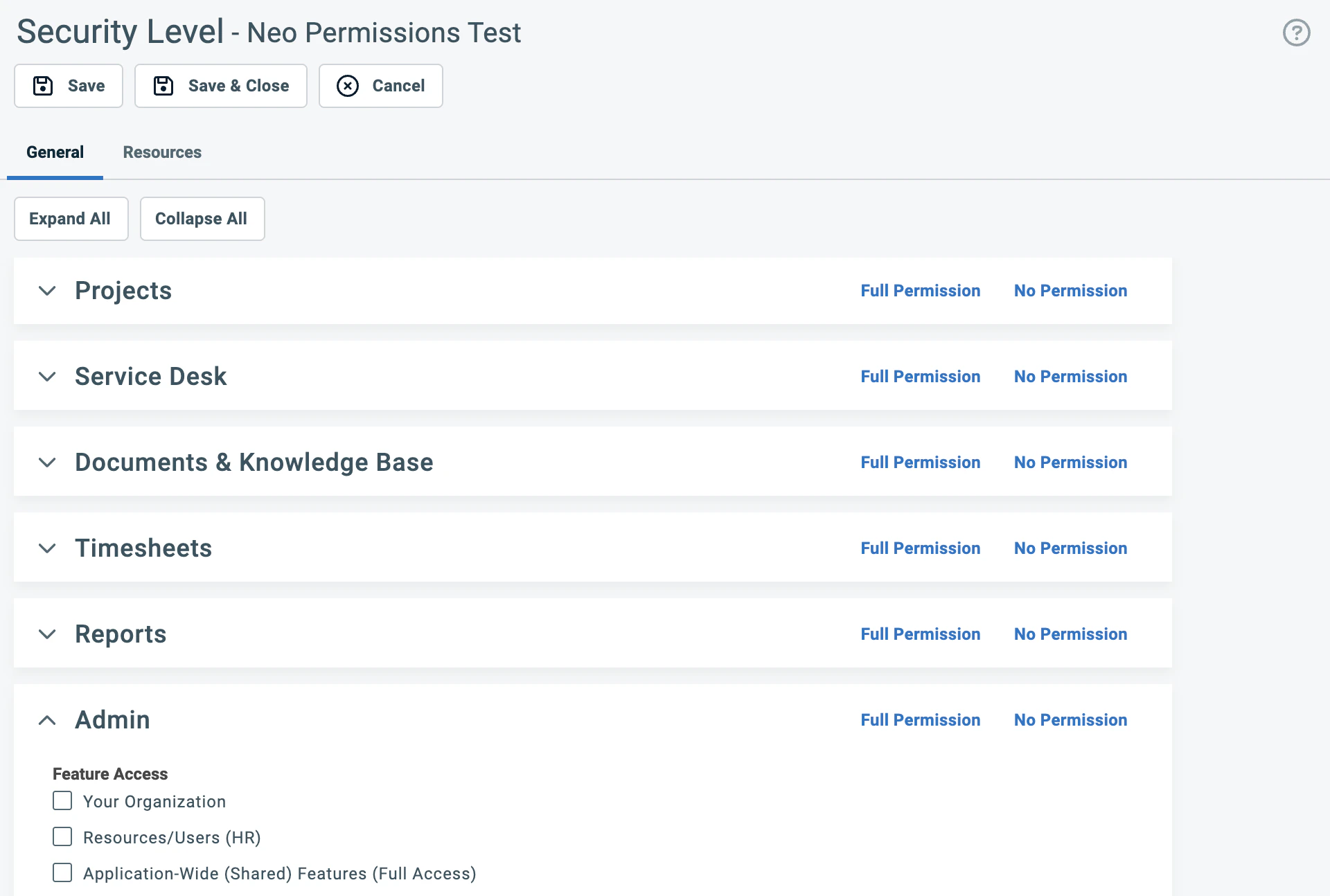Expand the Reports section chevron
This screenshot has width=1330, height=896.
coord(47,634)
